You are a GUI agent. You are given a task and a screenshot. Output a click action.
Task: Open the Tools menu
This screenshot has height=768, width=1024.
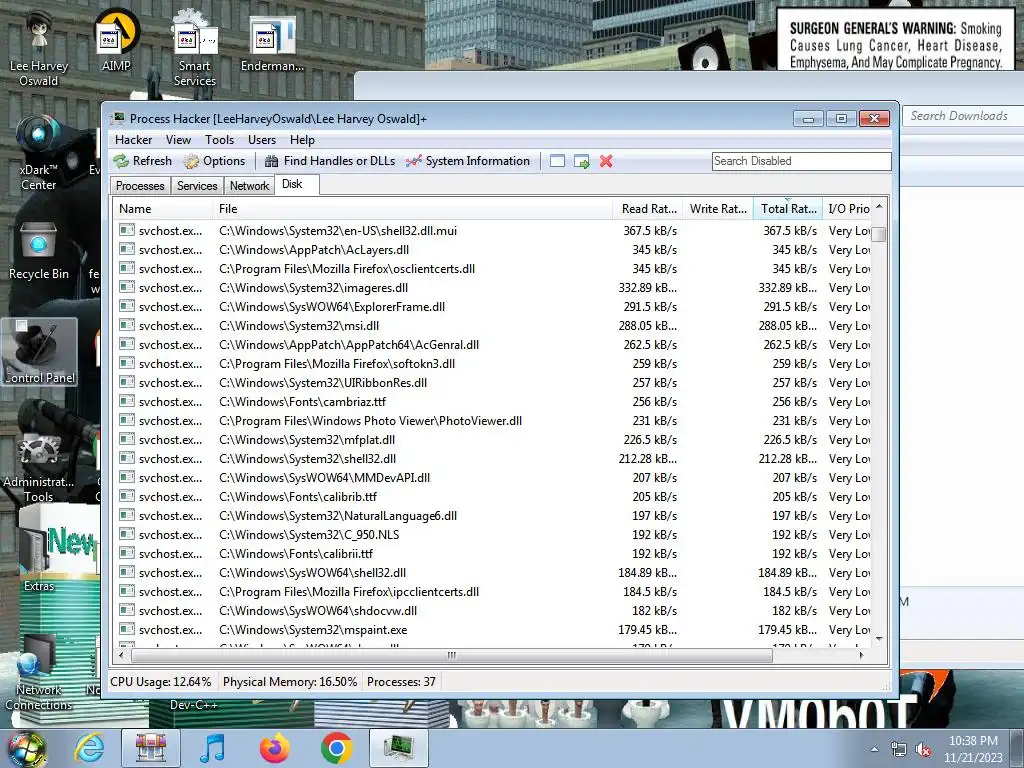pyautogui.click(x=219, y=140)
